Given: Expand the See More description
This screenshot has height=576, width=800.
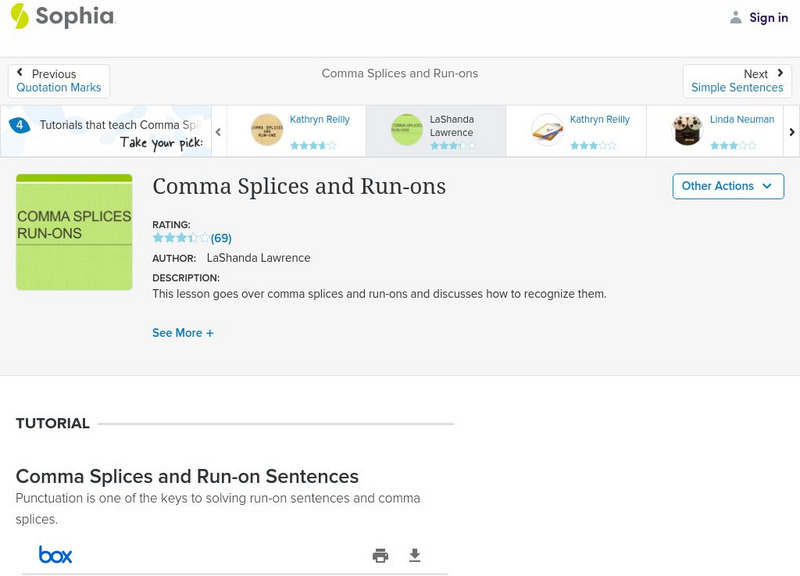Looking at the screenshot, I should pos(183,333).
